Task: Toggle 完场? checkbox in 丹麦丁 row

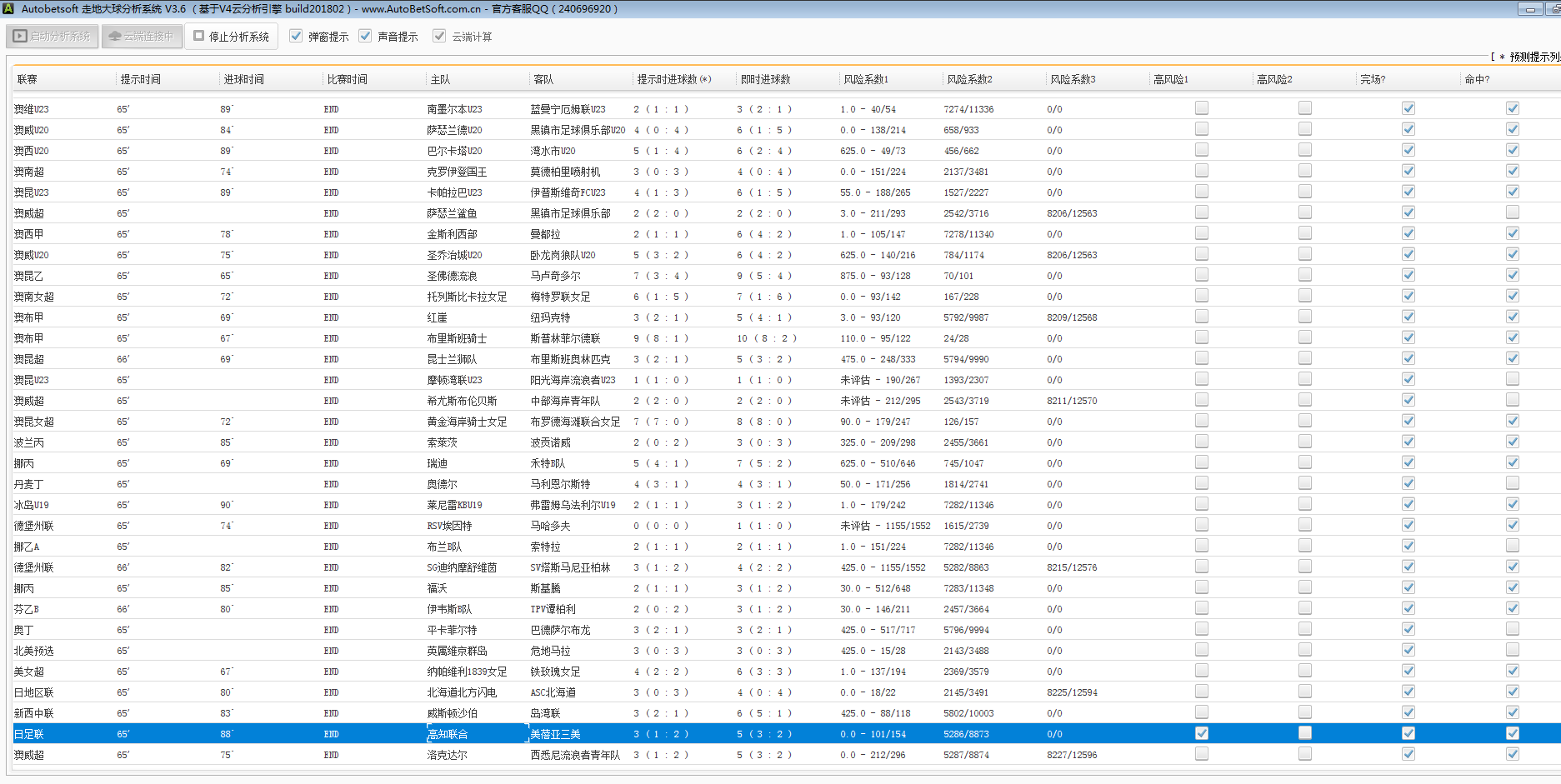Action: [x=1408, y=483]
